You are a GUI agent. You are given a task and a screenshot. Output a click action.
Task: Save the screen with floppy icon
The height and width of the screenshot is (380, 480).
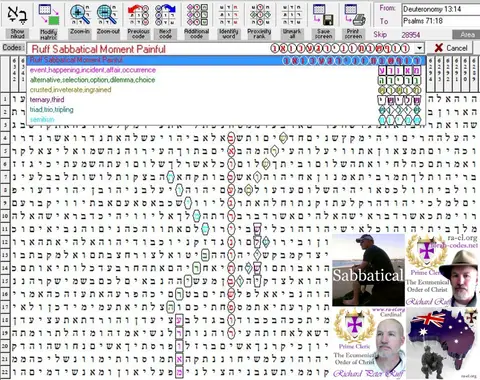(323, 15)
